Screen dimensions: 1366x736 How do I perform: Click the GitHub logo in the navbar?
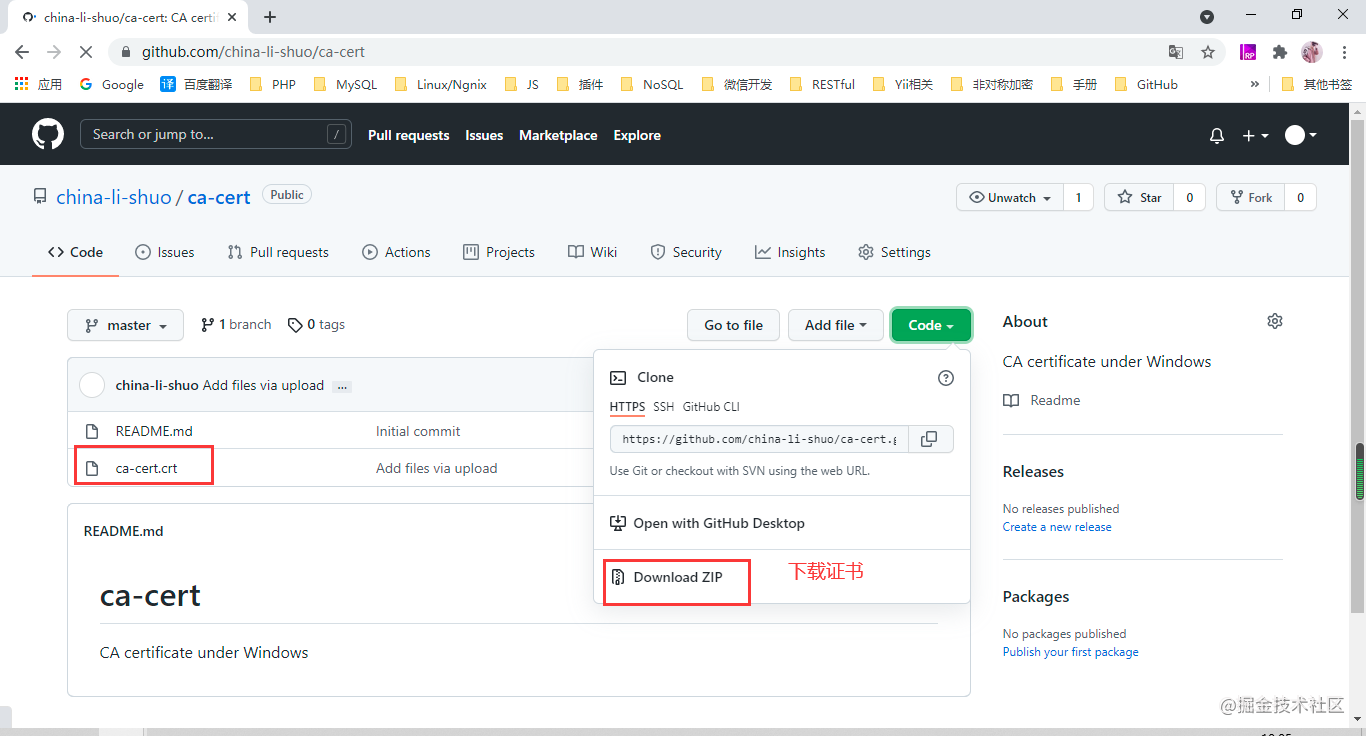[47, 134]
